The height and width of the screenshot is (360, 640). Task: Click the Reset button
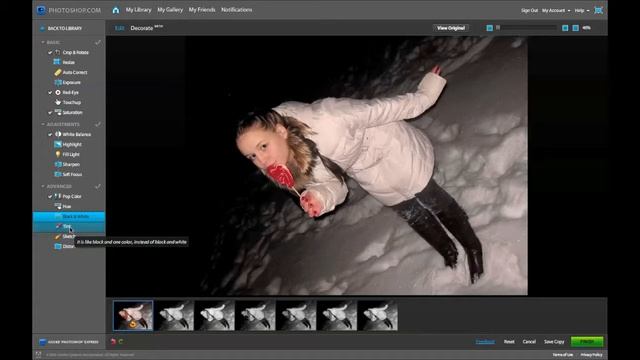point(509,342)
